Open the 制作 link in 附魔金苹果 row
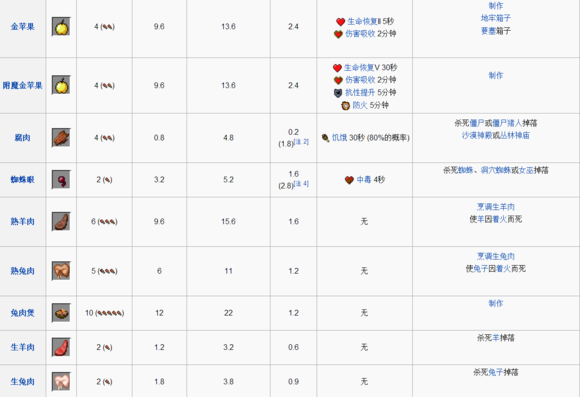 point(496,75)
